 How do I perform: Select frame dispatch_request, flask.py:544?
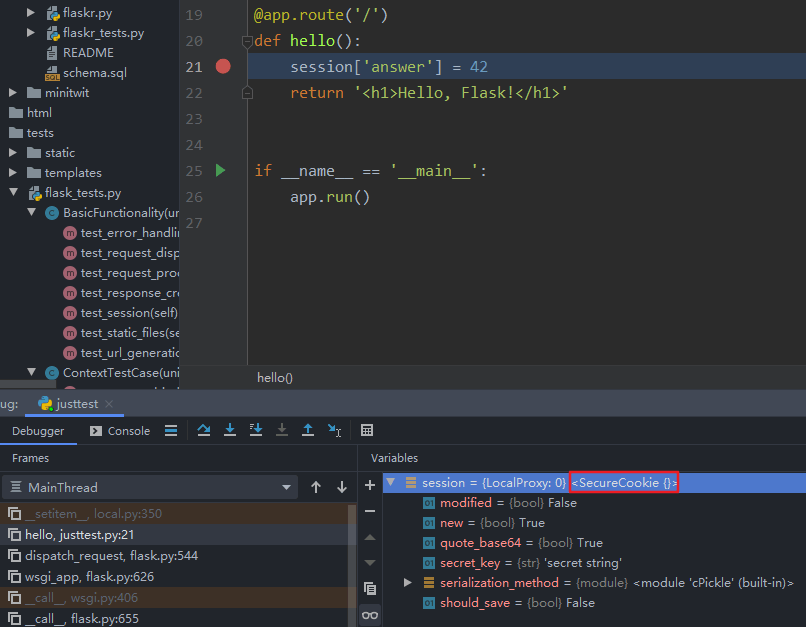pyautogui.click(x=175, y=556)
